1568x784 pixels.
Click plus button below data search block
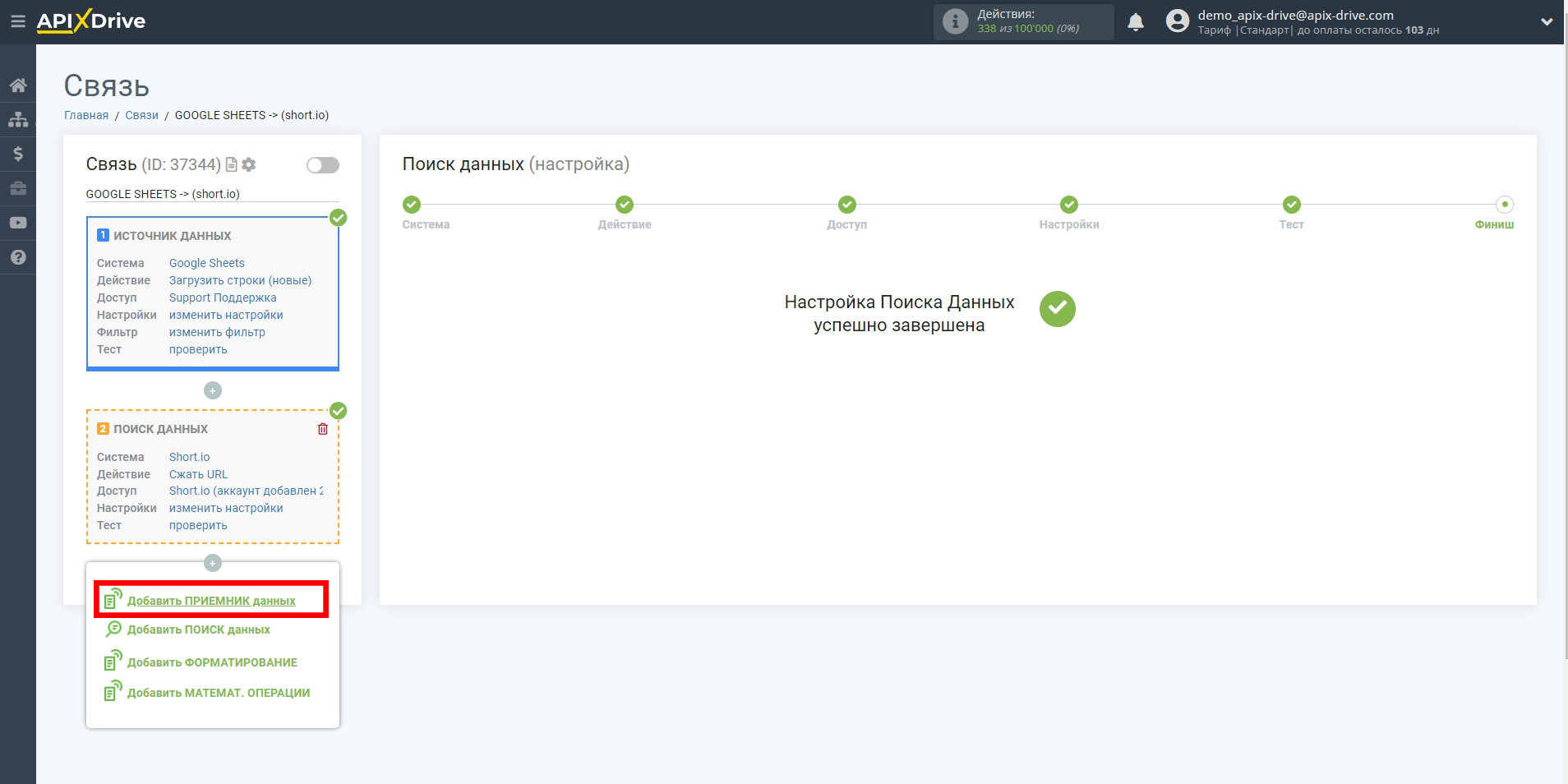click(213, 563)
